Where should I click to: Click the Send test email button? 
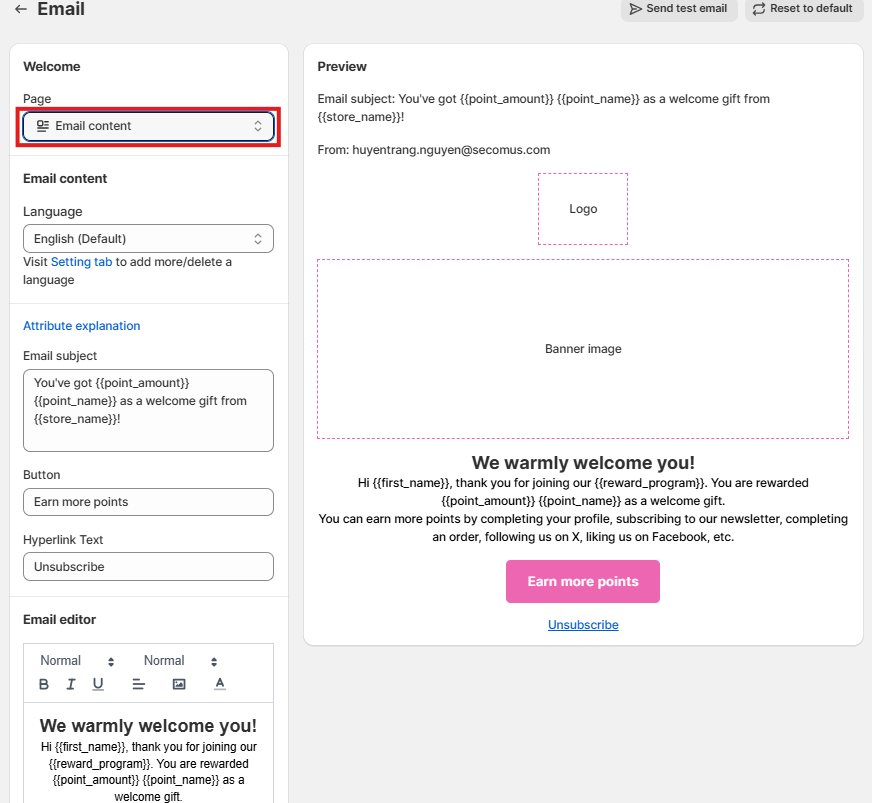(x=679, y=9)
